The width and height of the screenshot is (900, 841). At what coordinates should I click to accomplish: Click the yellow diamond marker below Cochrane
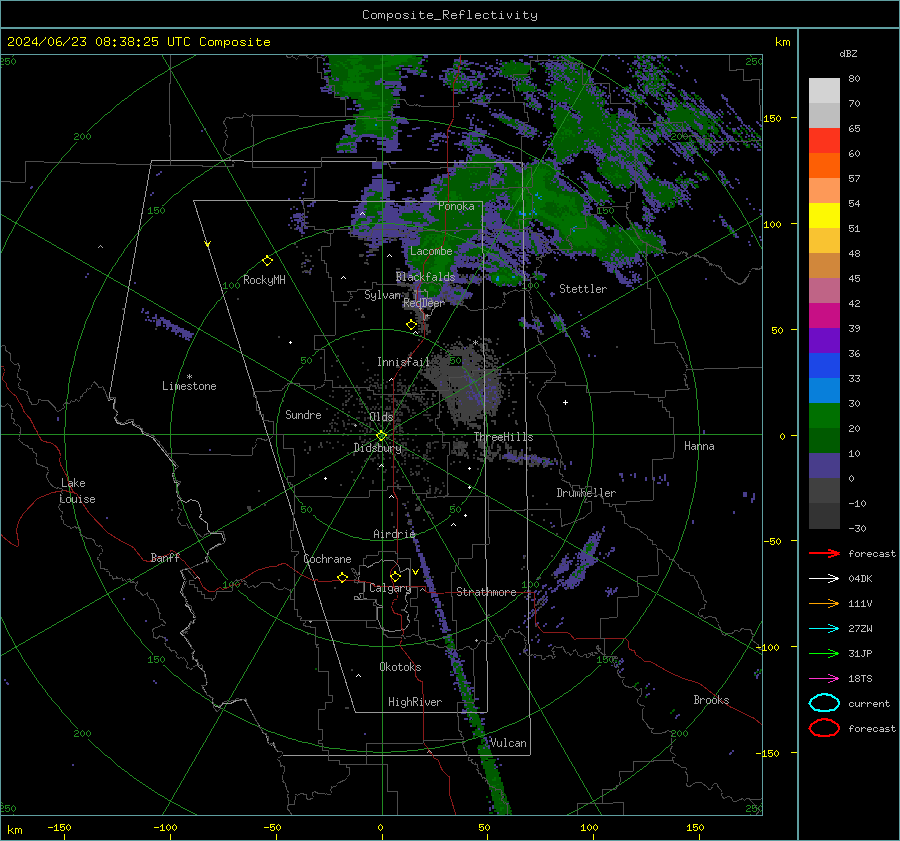coord(342,577)
